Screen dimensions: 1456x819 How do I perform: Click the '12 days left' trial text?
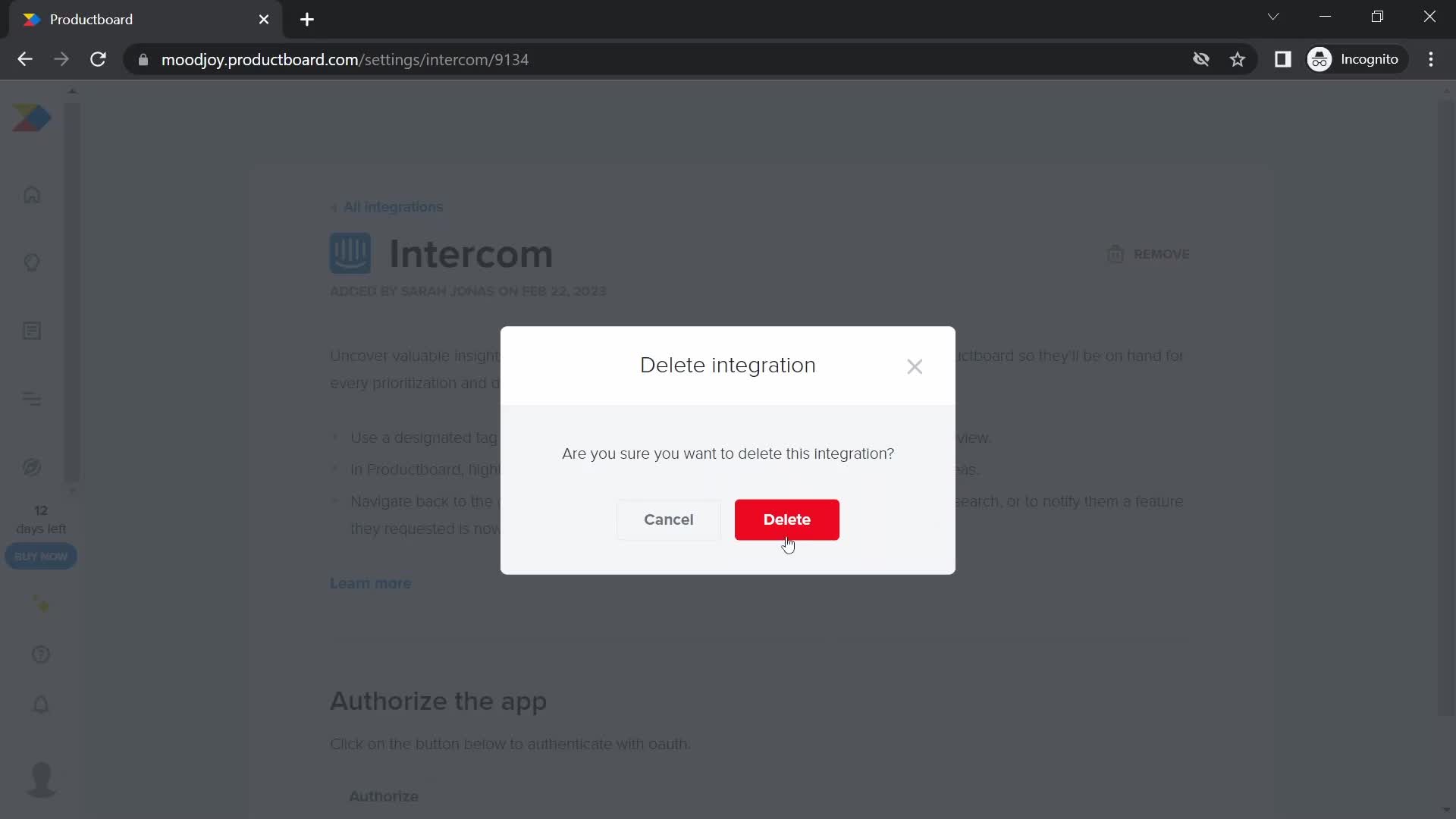point(41,519)
